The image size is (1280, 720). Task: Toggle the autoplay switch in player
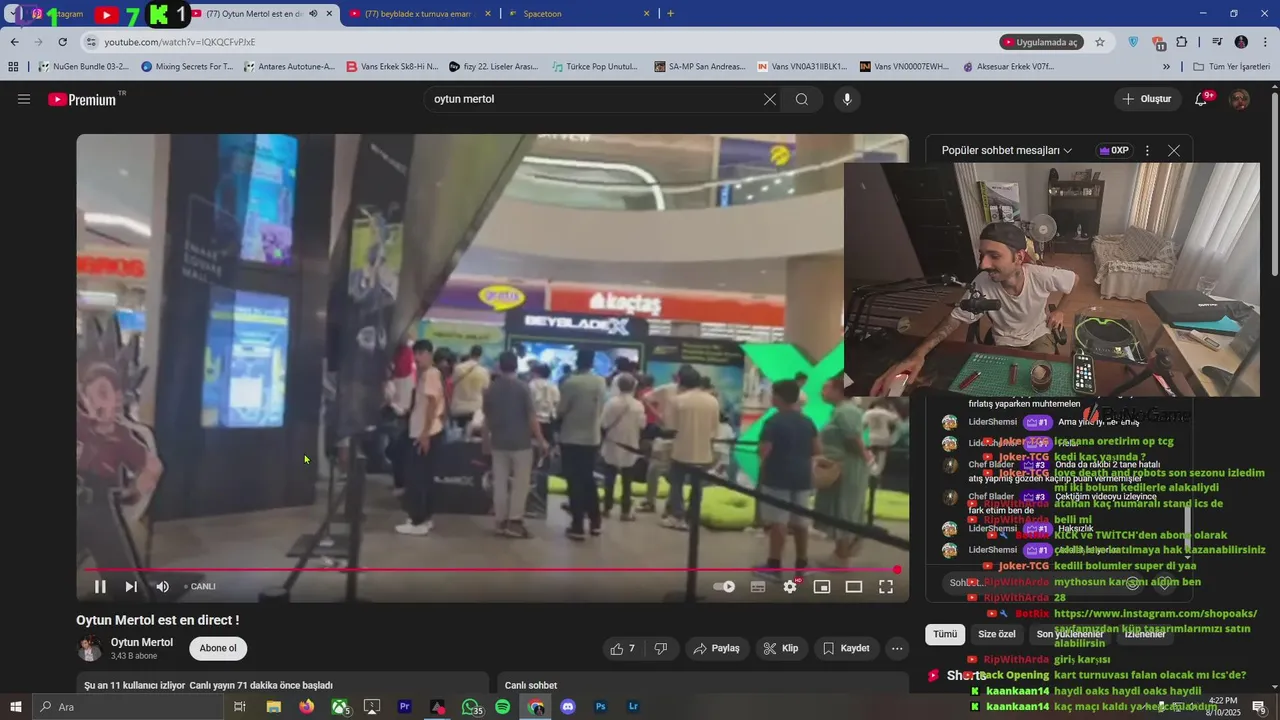725,587
